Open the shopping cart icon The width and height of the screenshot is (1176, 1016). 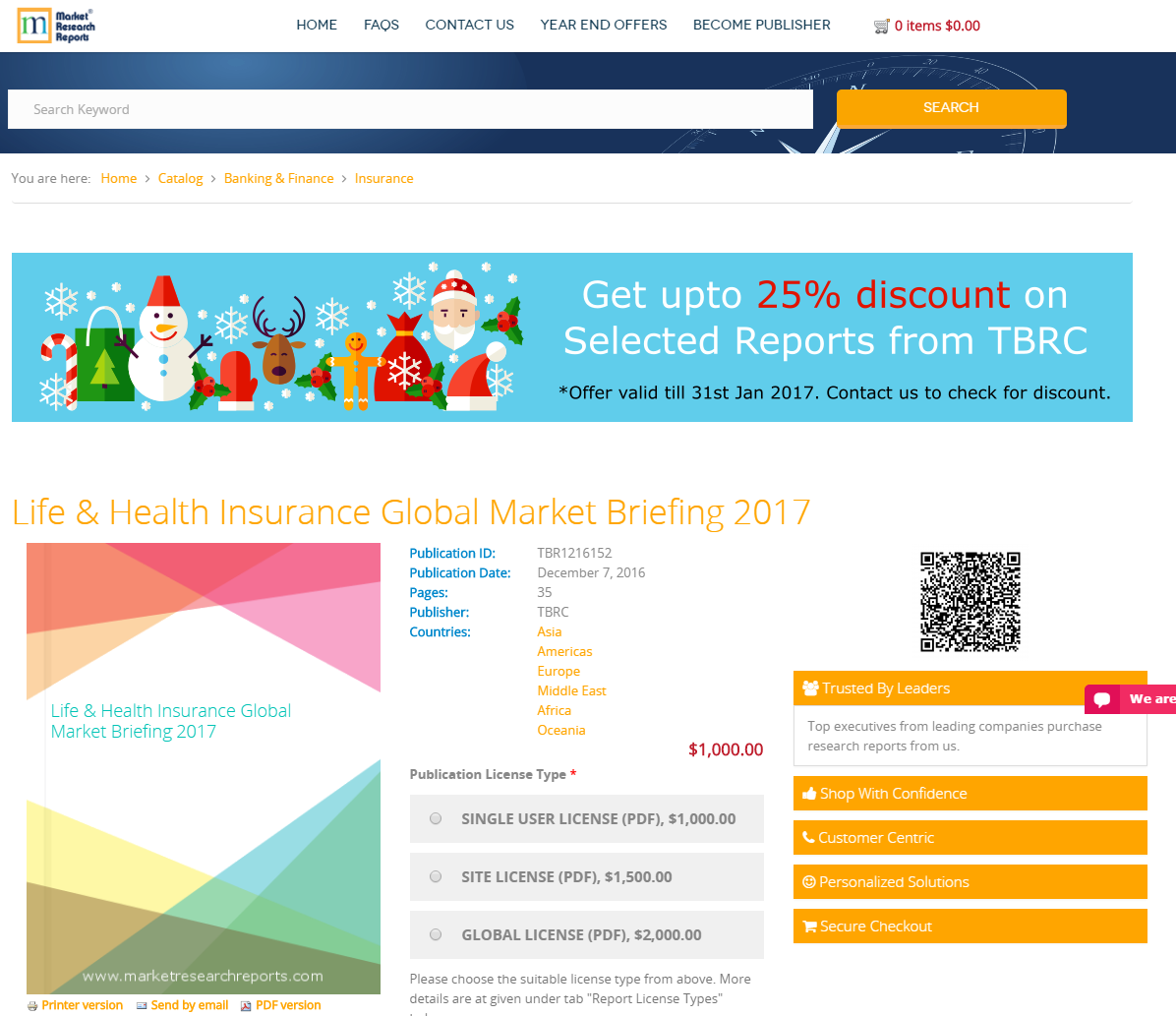[x=881, y=27]
